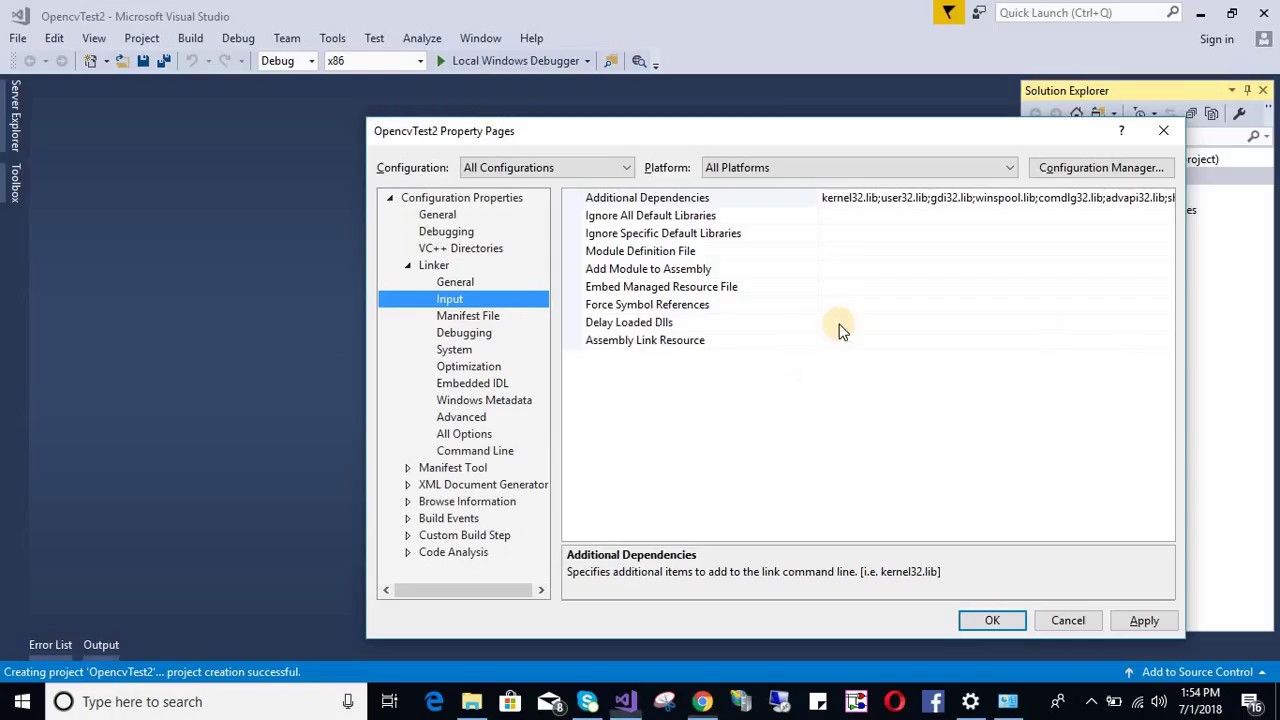Click the New Project toolbar icon

pos(90,61)
